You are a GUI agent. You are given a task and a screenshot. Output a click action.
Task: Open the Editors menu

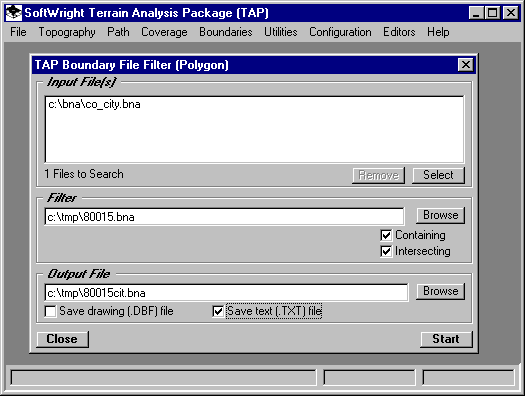point(399,32)
